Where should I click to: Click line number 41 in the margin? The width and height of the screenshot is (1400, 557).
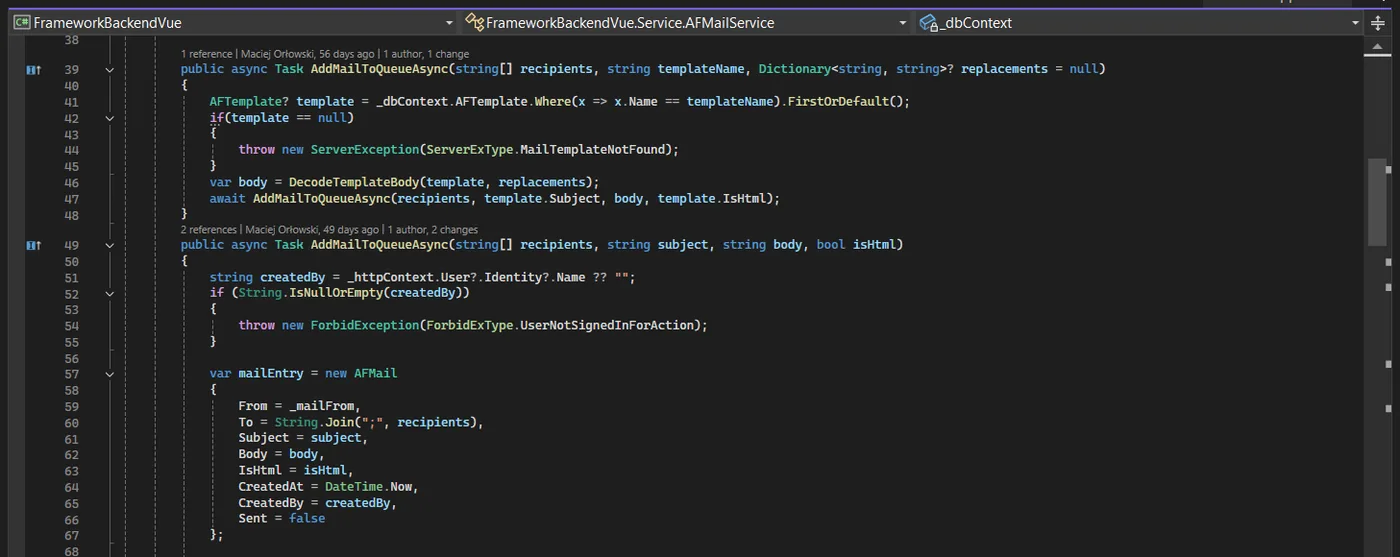[x=71, y=102]
